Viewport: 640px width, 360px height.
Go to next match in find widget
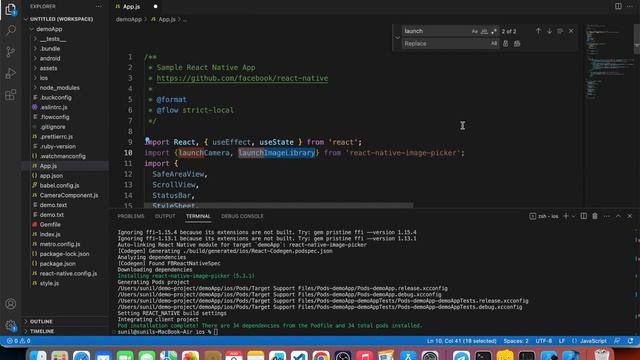(549, 31)
